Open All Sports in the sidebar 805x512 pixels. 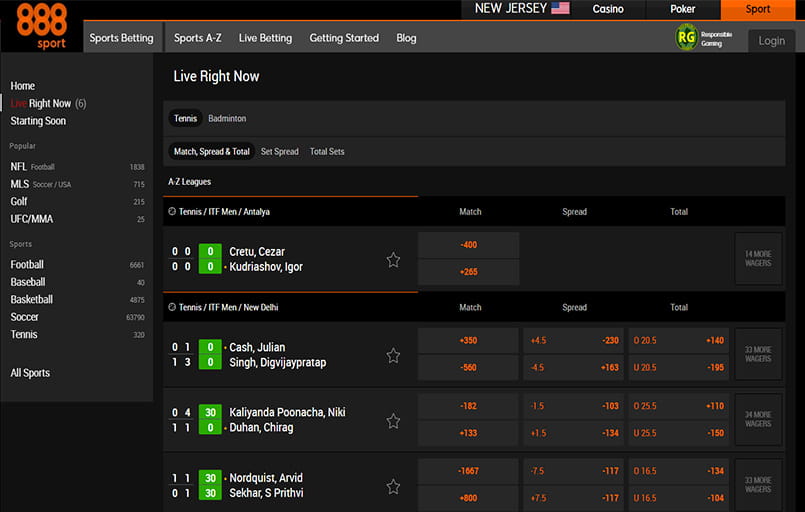[x=30, y=373]
